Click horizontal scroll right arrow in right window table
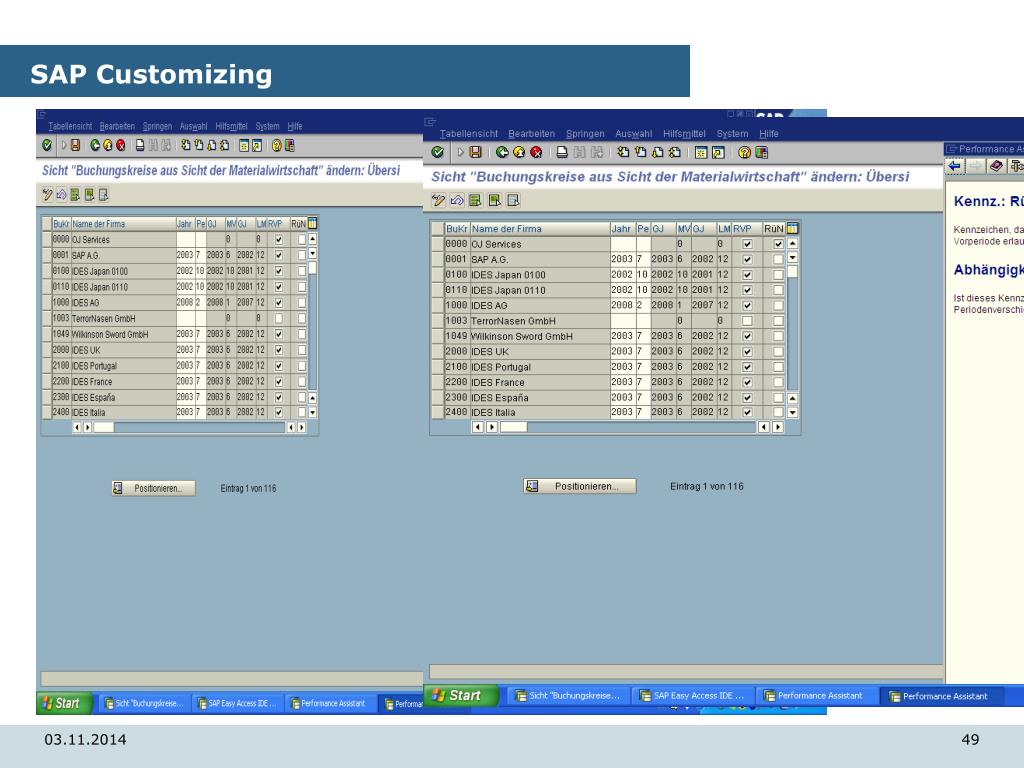 pyautogui.click(x=777, y=427)
